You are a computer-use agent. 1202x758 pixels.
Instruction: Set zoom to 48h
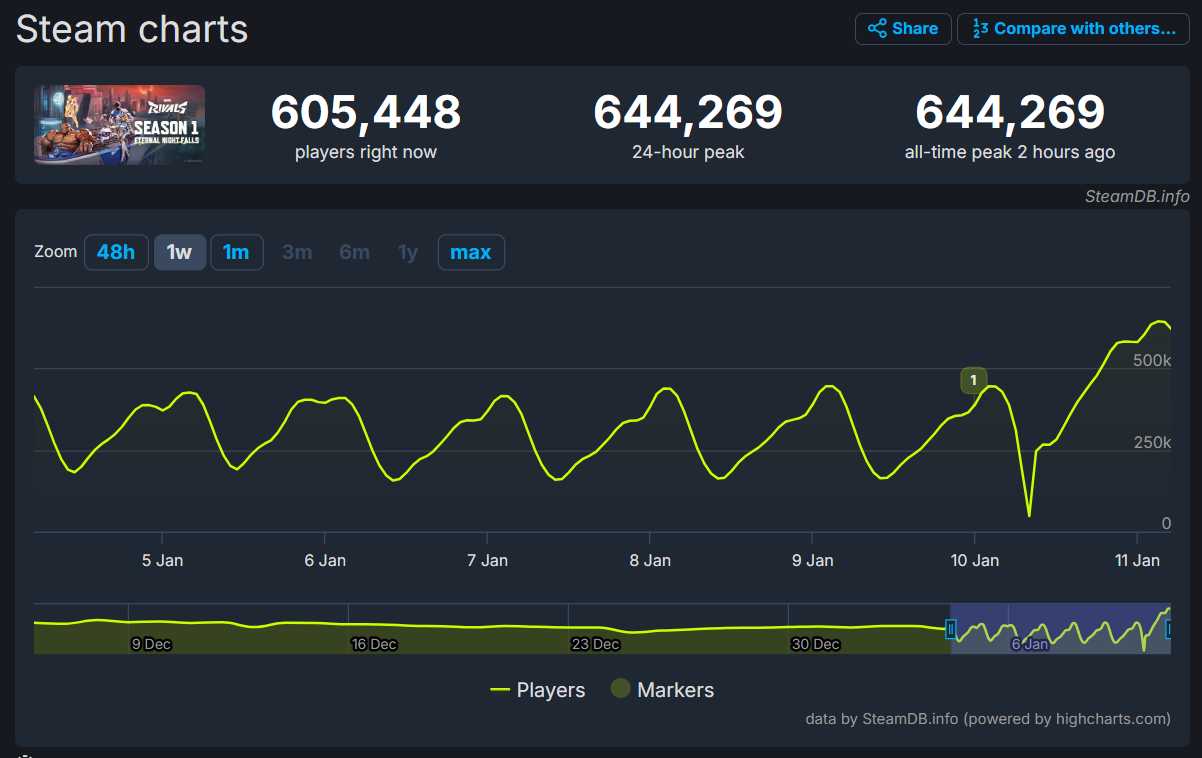(116, 252)
